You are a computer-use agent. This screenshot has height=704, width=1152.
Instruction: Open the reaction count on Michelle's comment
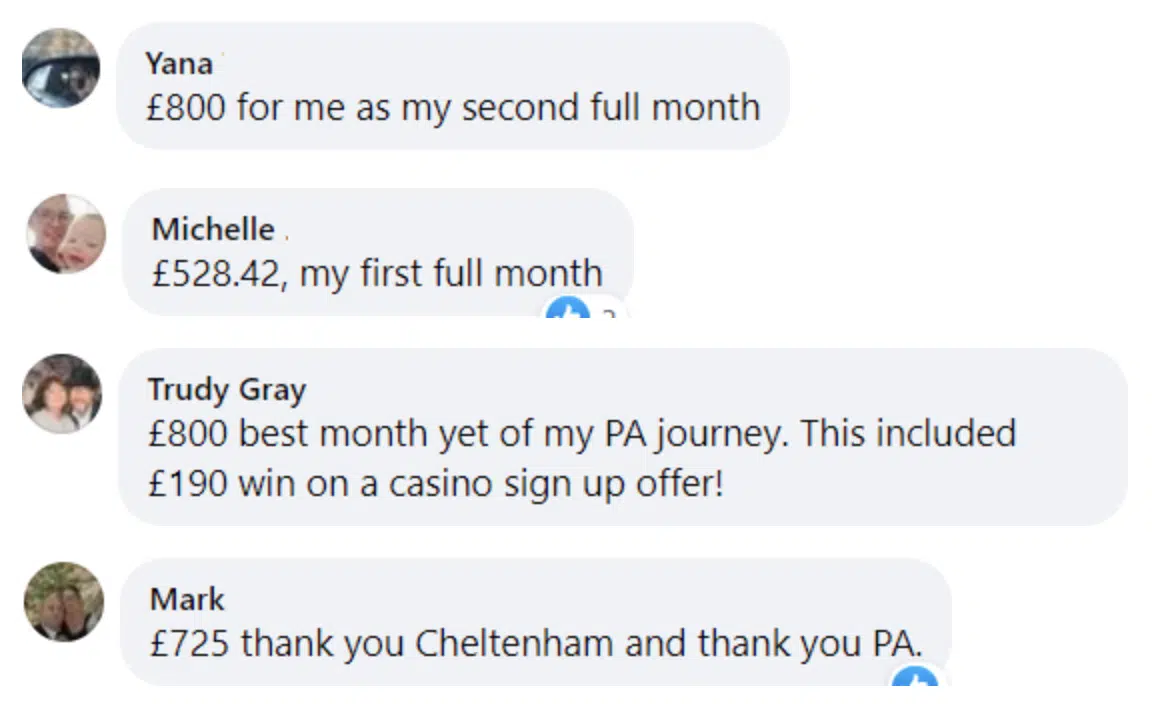(607, 314)
